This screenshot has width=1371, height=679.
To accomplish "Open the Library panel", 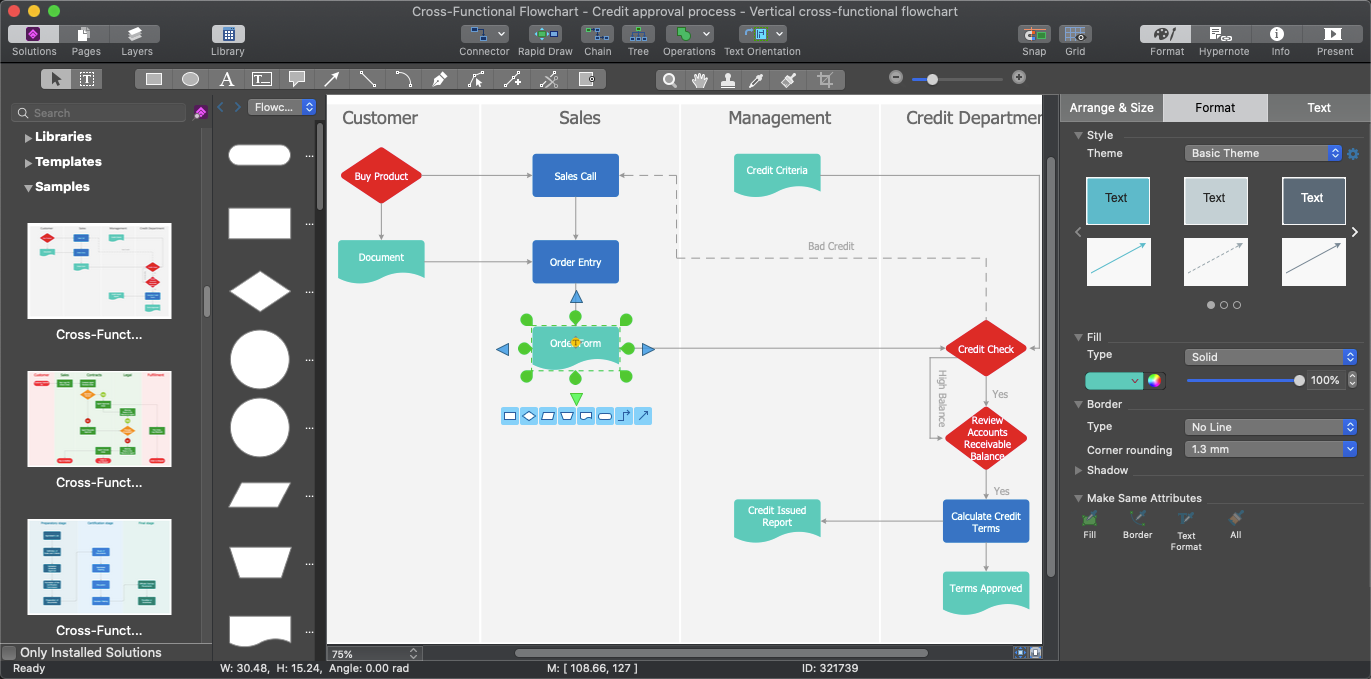I will pos(228,40).
